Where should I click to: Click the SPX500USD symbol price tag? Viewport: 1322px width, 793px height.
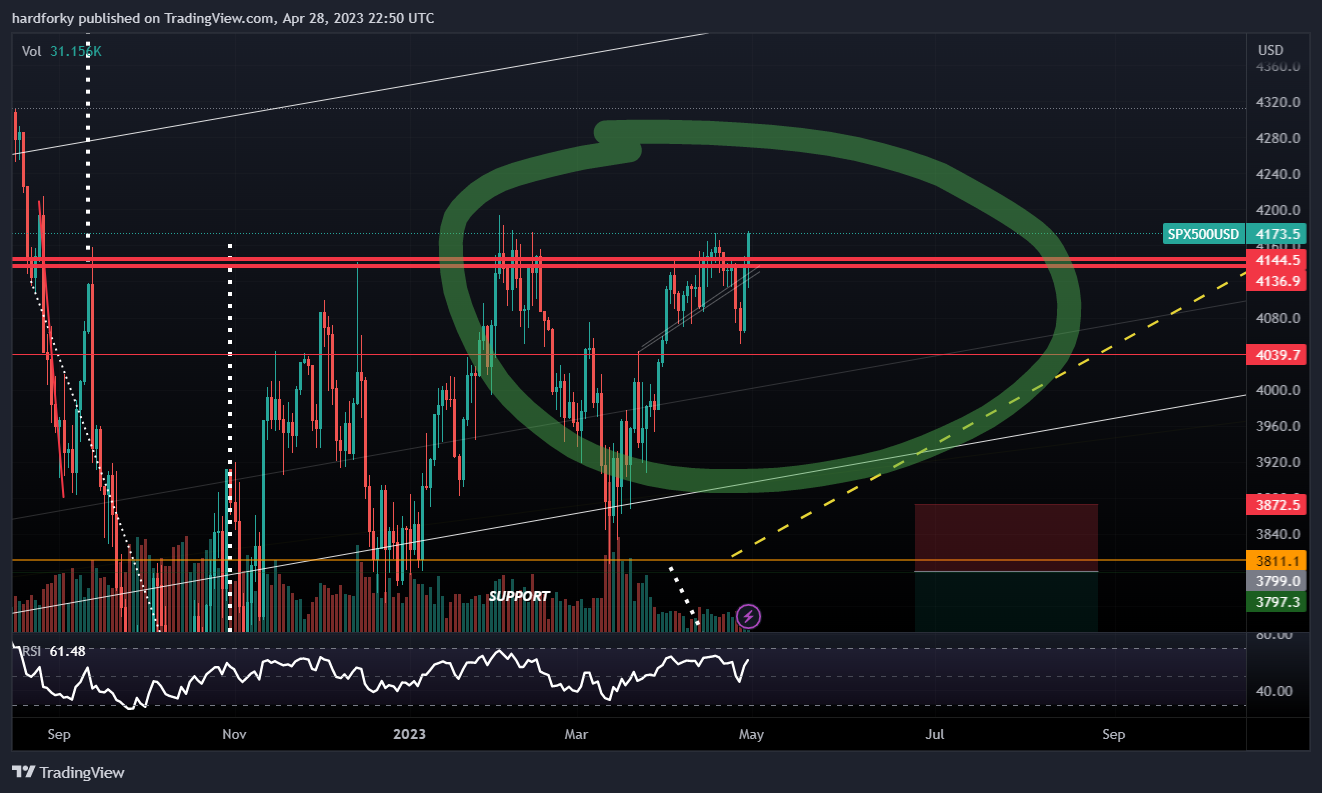tap(1205, 234)
